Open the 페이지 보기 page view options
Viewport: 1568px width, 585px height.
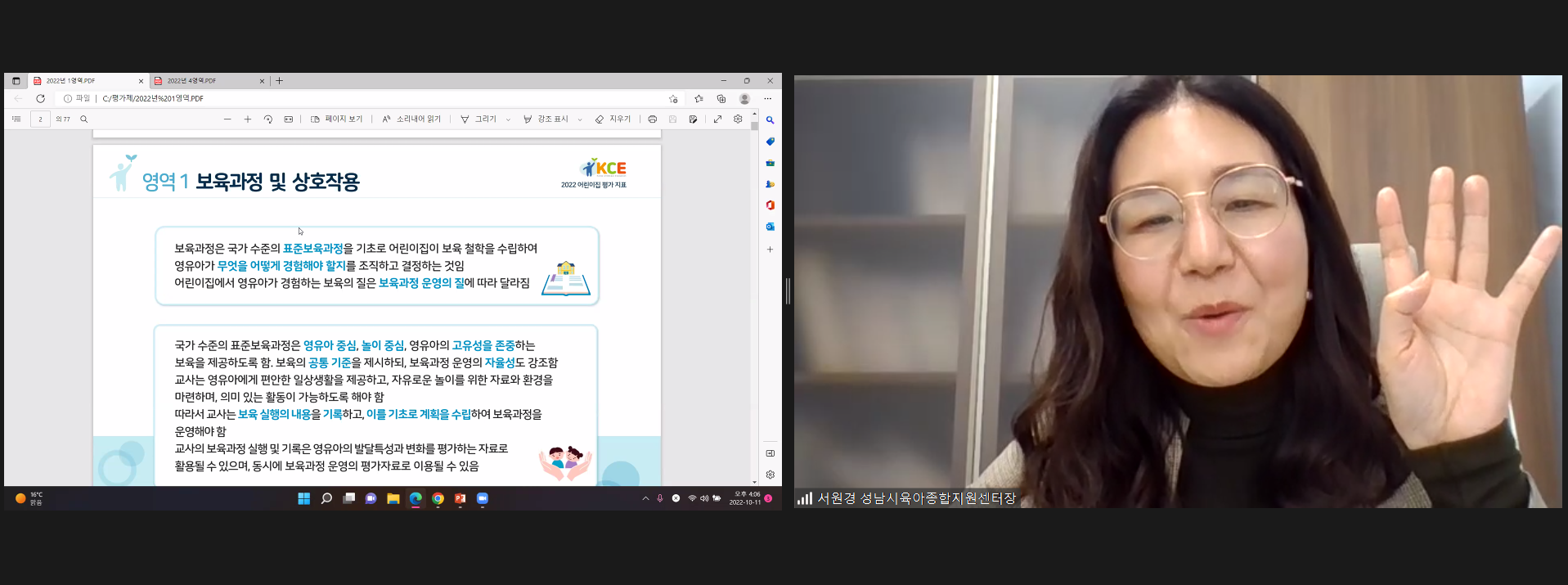[x=336, y=119]
